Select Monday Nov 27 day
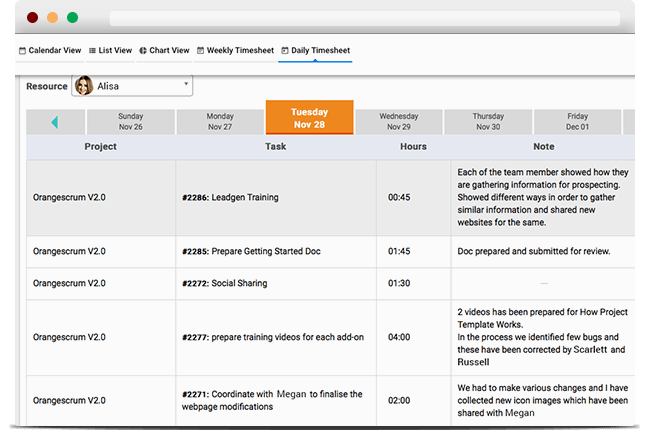The width and height of the screenshot is (649, 446). pyautogui.click(x=220, y=122)
